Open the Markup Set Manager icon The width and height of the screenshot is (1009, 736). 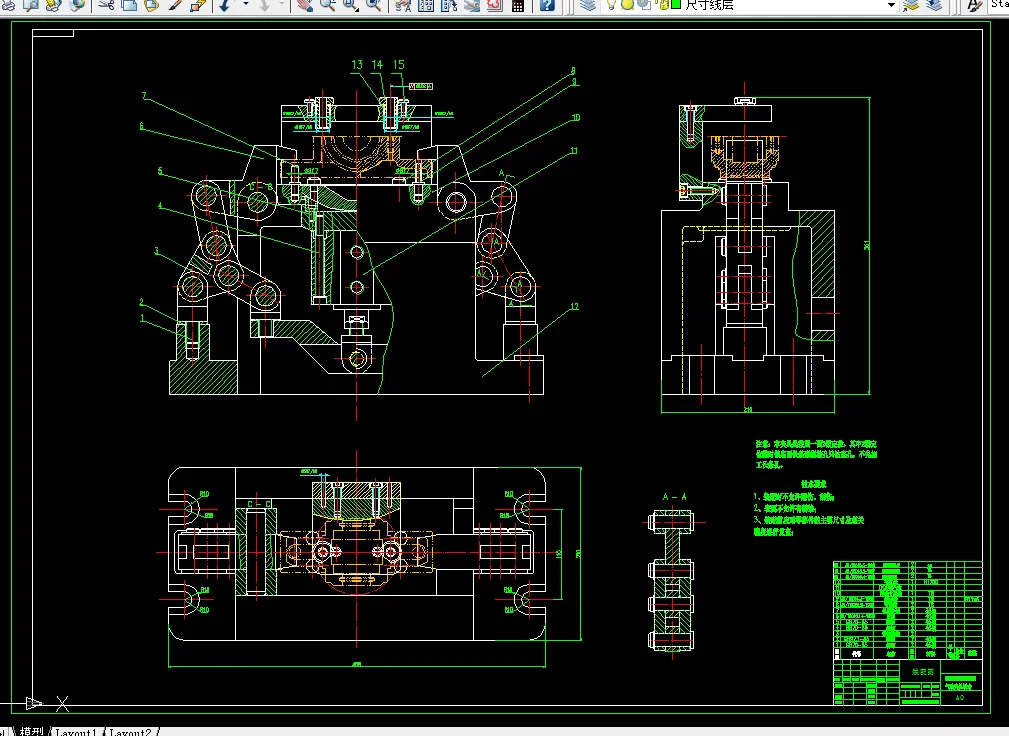pyautogui.click(x=494, y=5)
